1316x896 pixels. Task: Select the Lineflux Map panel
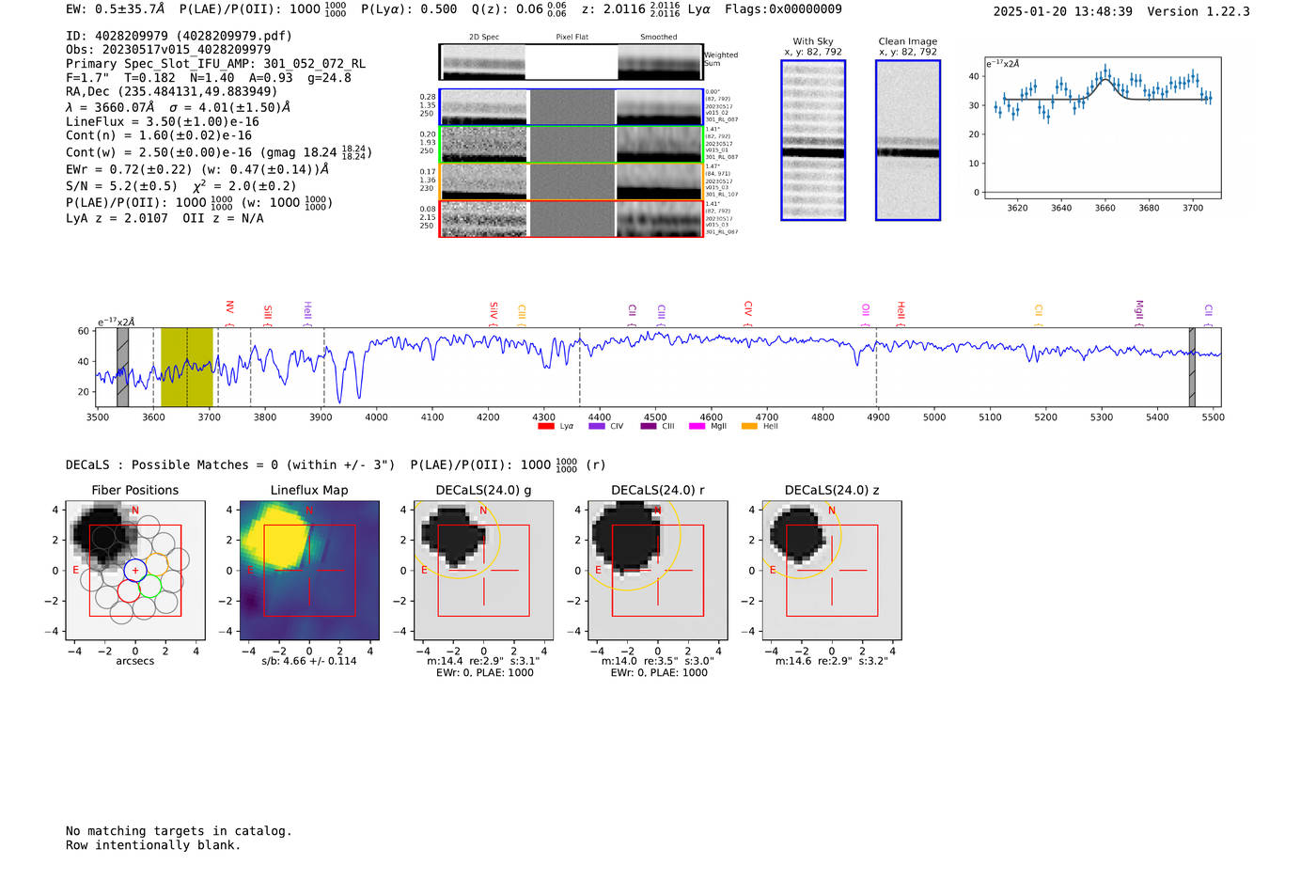[309, 571]
